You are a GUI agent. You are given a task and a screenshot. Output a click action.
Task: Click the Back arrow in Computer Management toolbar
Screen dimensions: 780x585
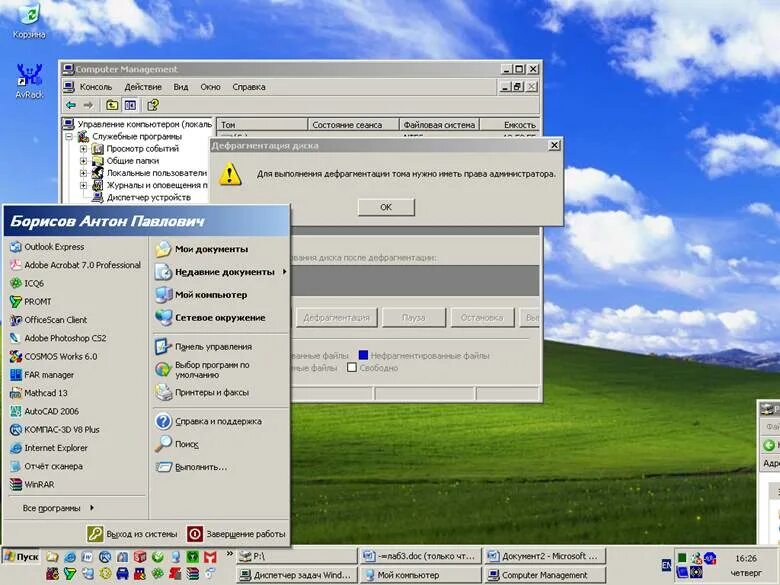click(71, 105)
